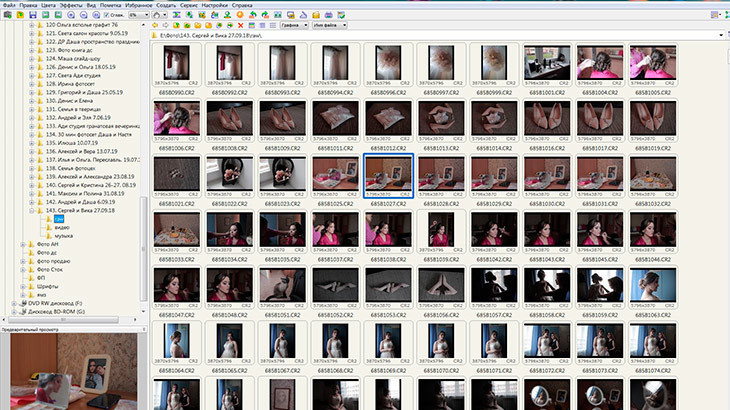Collapse the '143. Сергей и Вика 27.09.18' folder

(33, 209)
